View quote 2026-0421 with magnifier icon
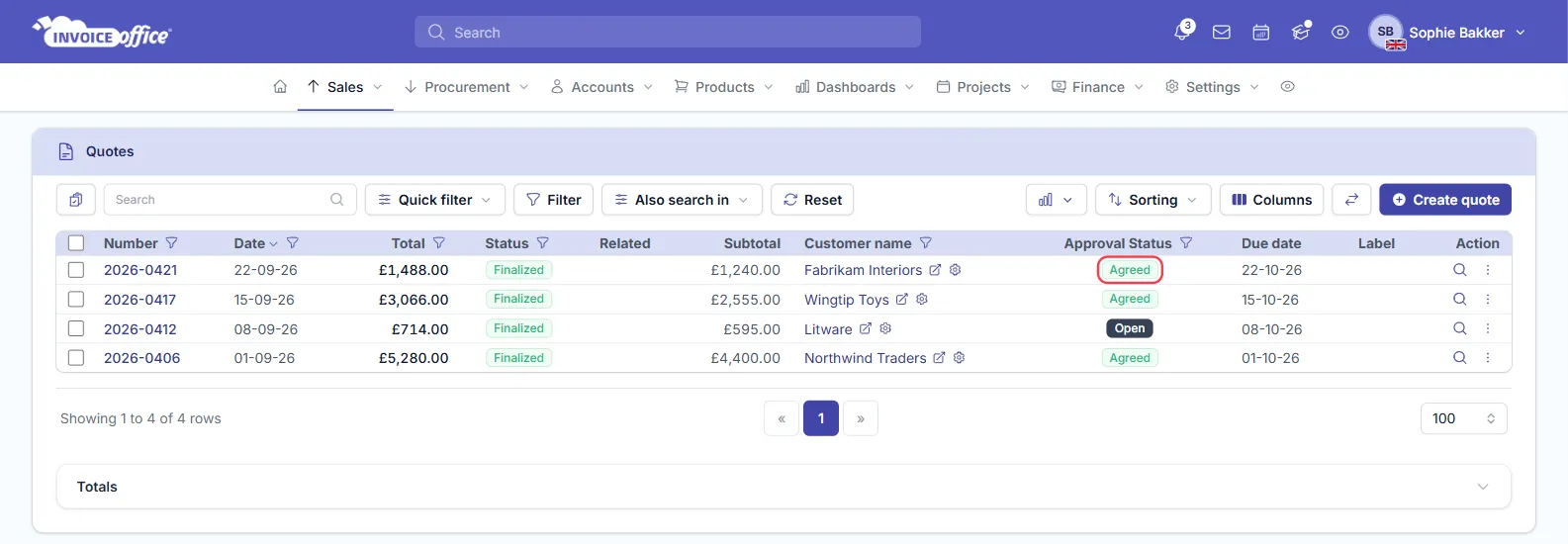Image resolution: width=1568 pixels, height=544 pixels. coord(1459,270)
